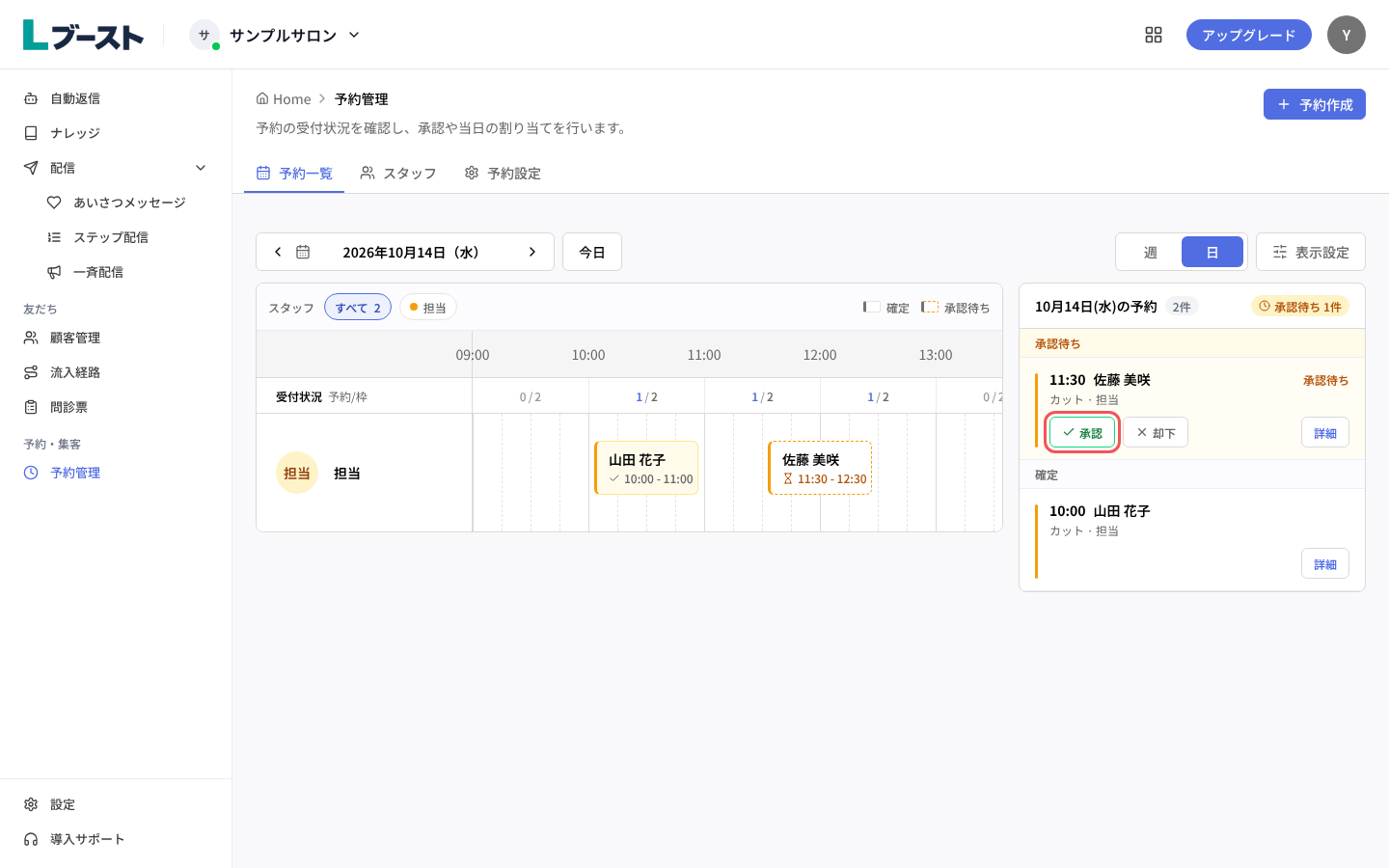The image size is (1389, 868).
Task: Open 顧客管理 page
Action: [x=116, y=338]
